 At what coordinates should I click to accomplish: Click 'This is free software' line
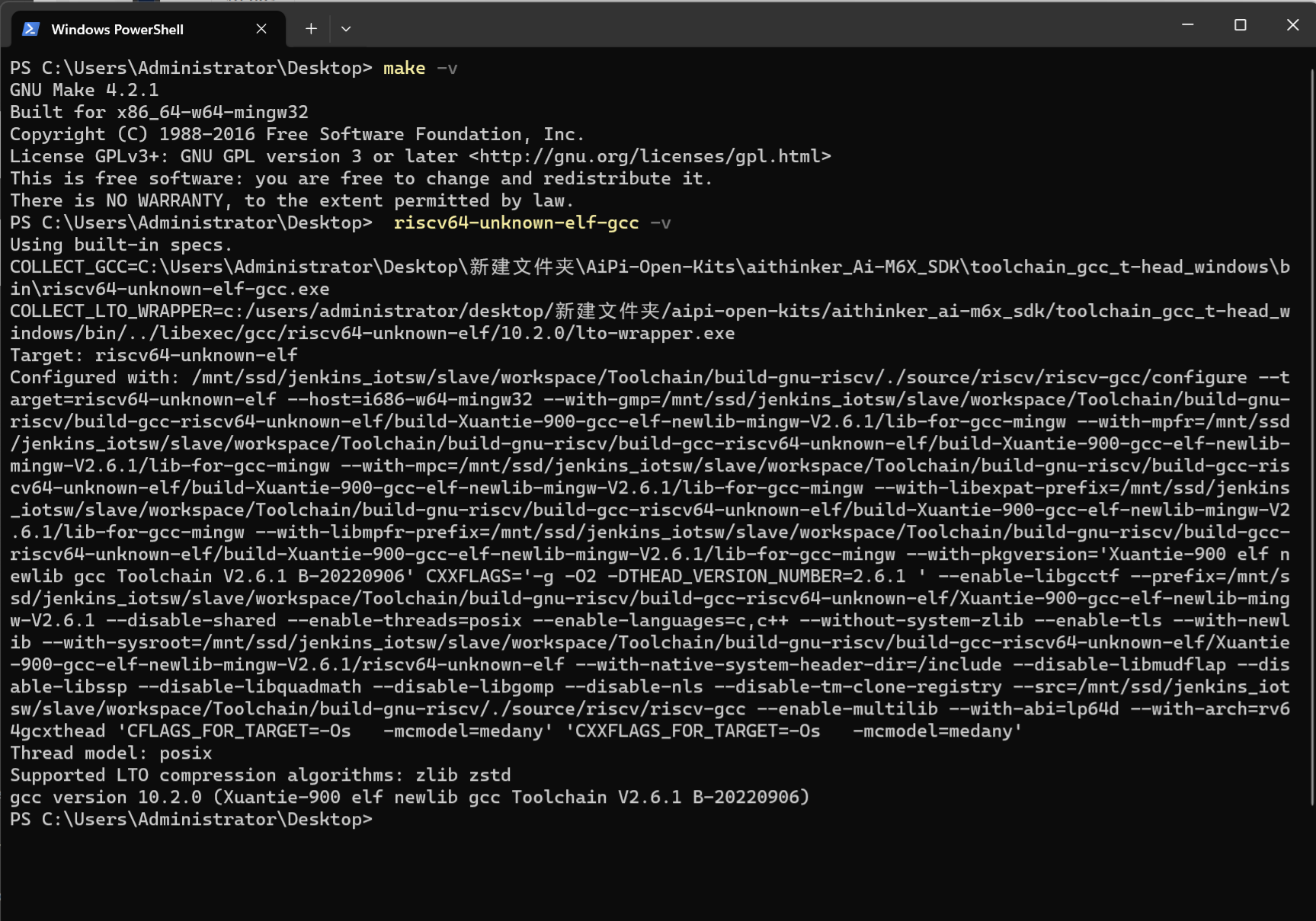pyautogui.click(x=361, y=179)
